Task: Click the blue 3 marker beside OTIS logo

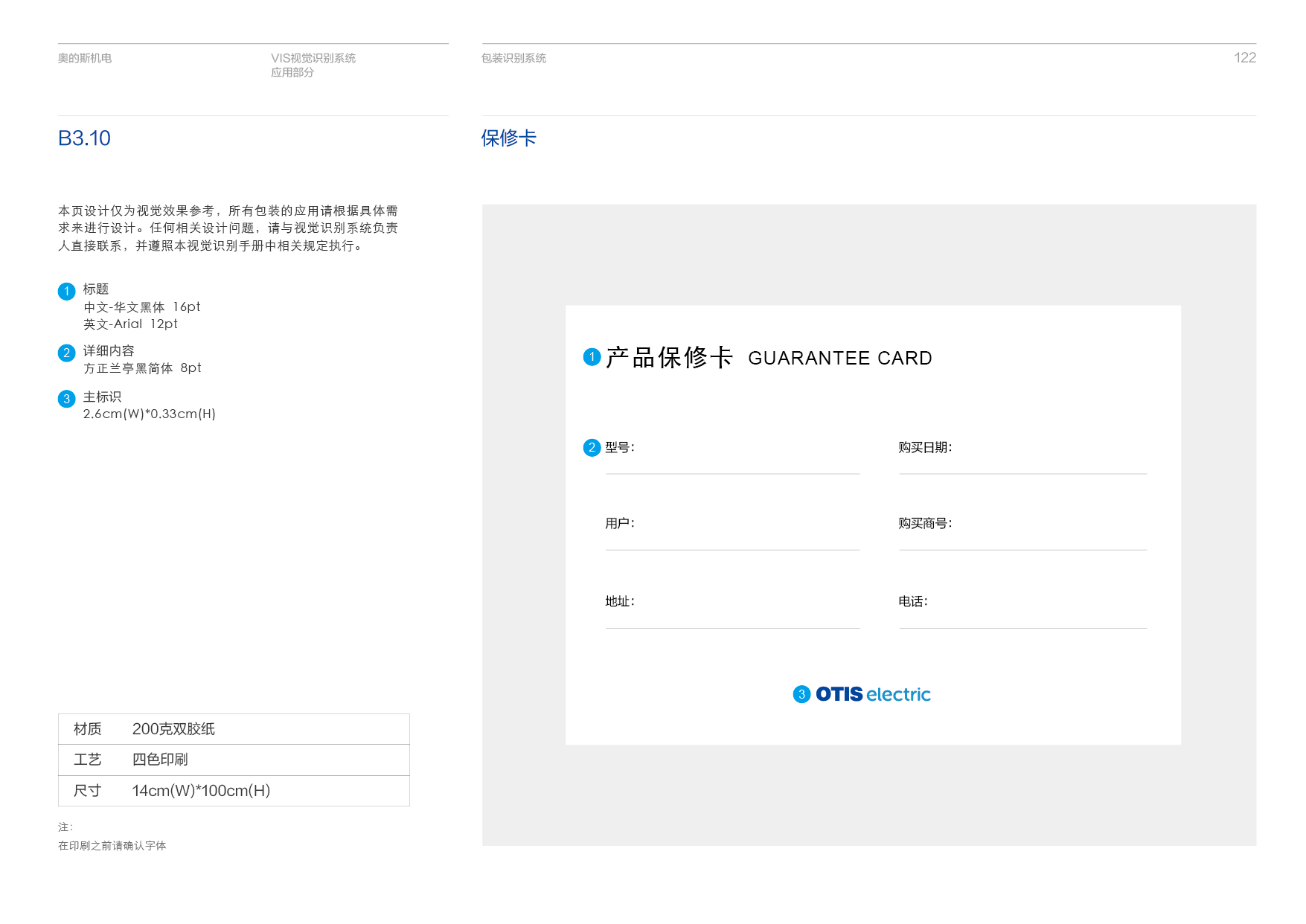Action: pos(801,694)
